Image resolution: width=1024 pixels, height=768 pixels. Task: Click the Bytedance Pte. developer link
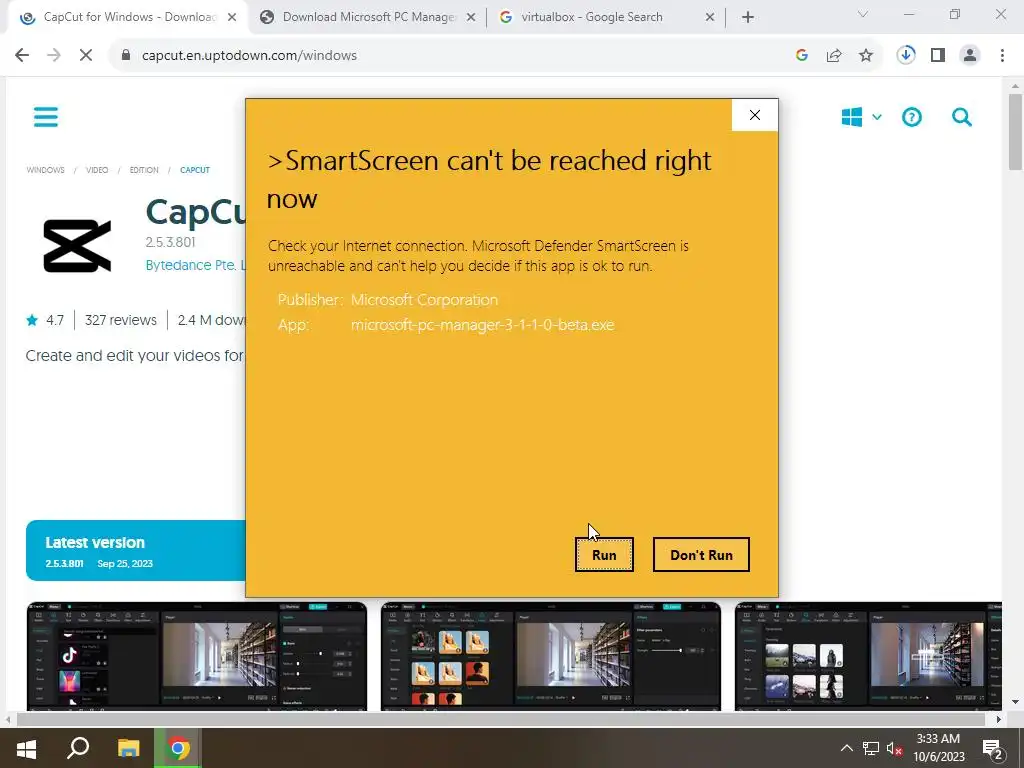coord(195,264)
